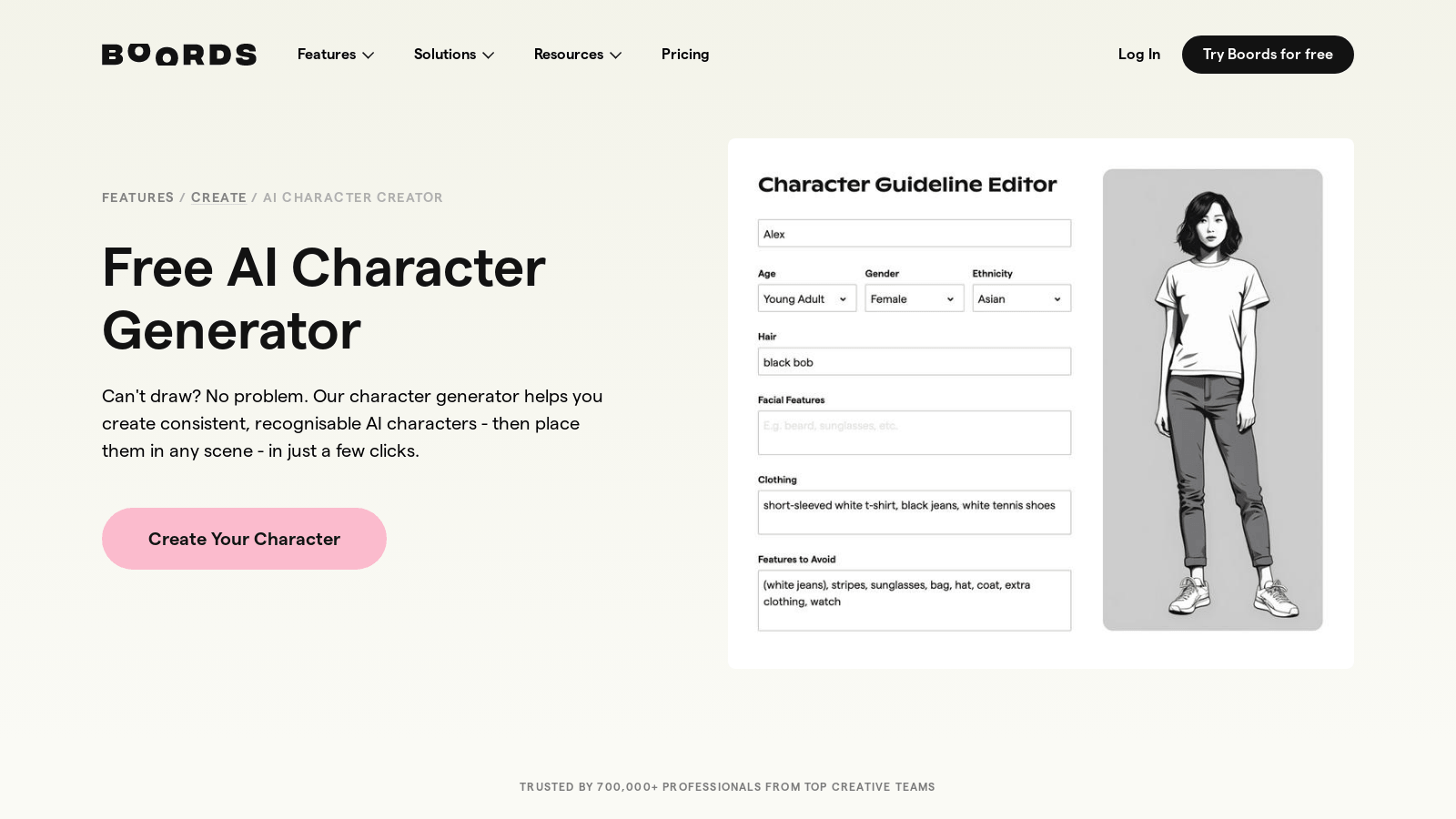Click the Features to Avoid text box
1456x819 pixels.
(x=915, y=601)
